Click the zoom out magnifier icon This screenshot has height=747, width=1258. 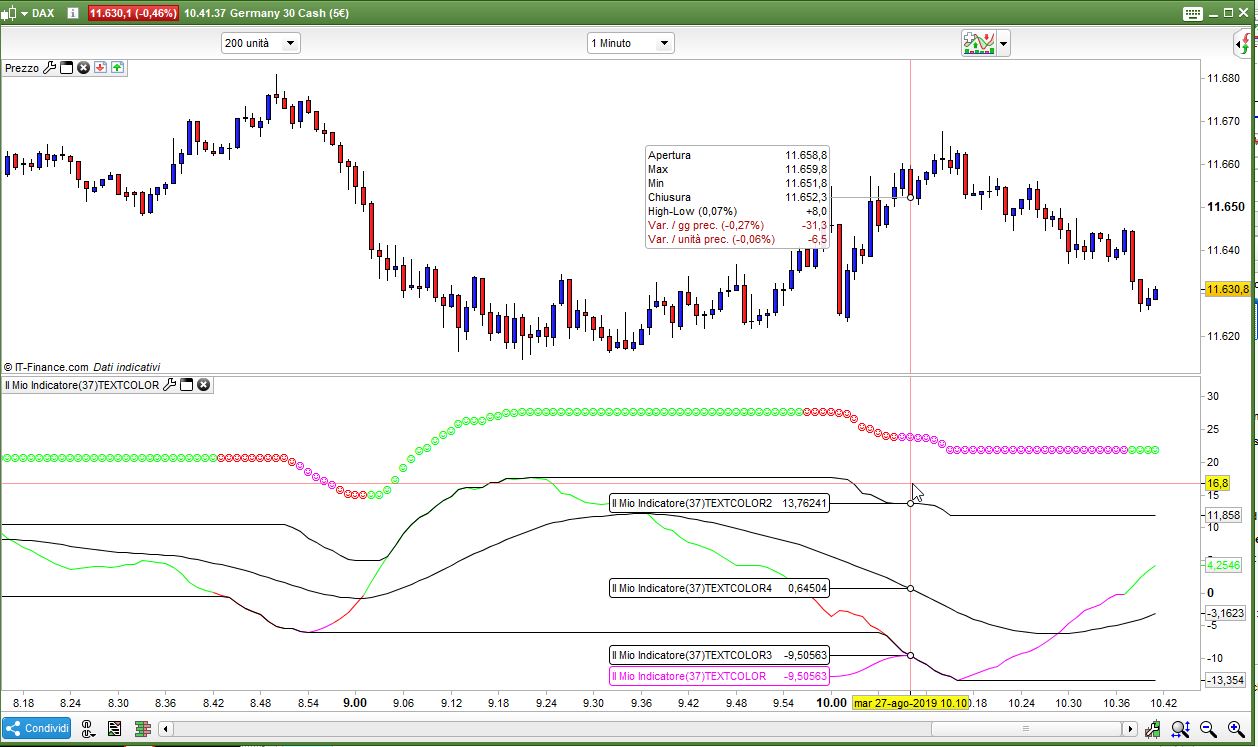(x=1208, y=729)
